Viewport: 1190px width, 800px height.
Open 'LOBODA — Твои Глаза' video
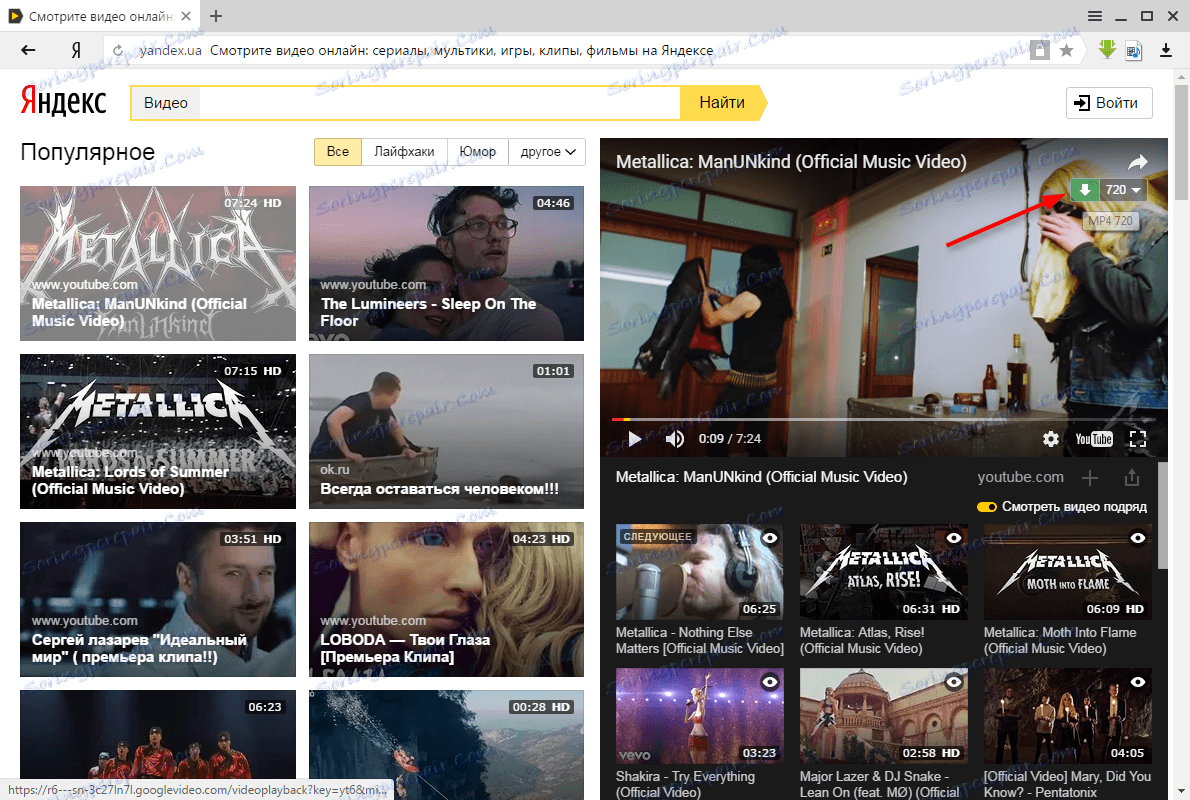[x=446, y=600]
